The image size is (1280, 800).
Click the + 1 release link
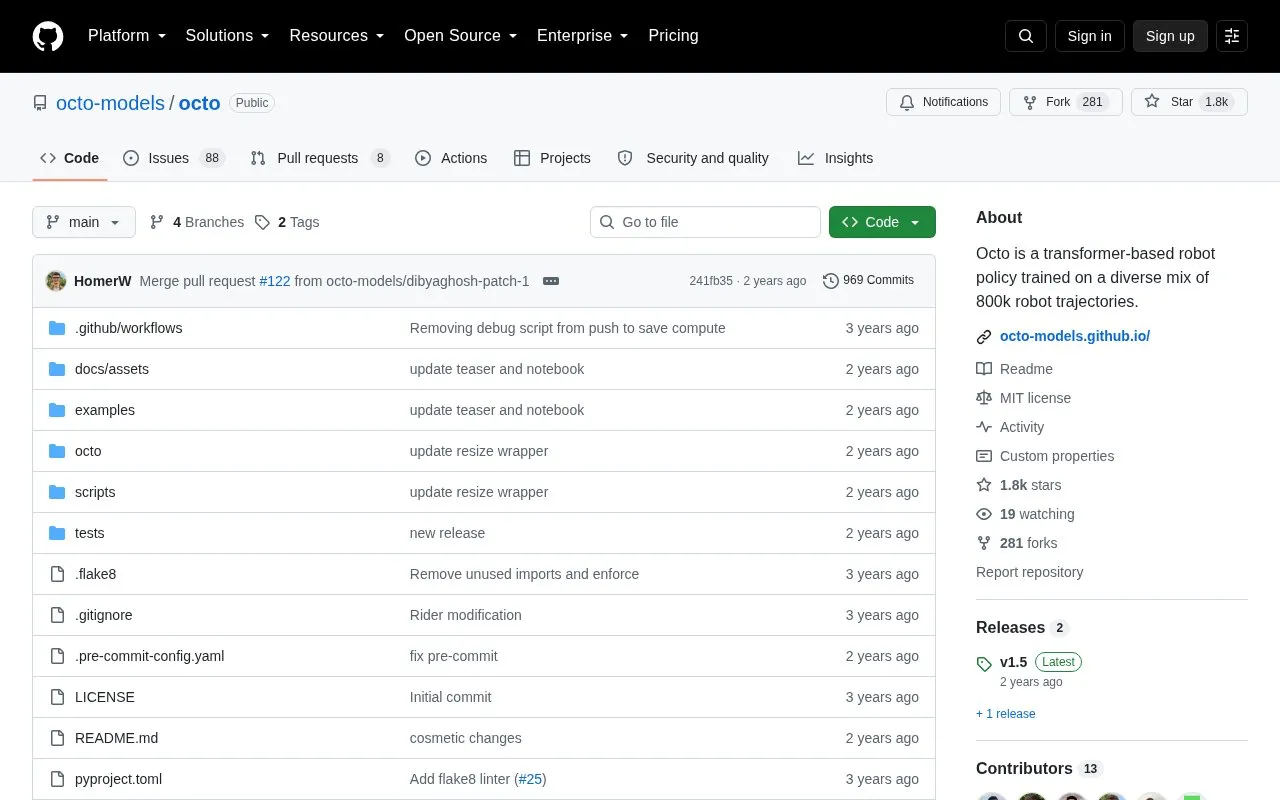1005,714
